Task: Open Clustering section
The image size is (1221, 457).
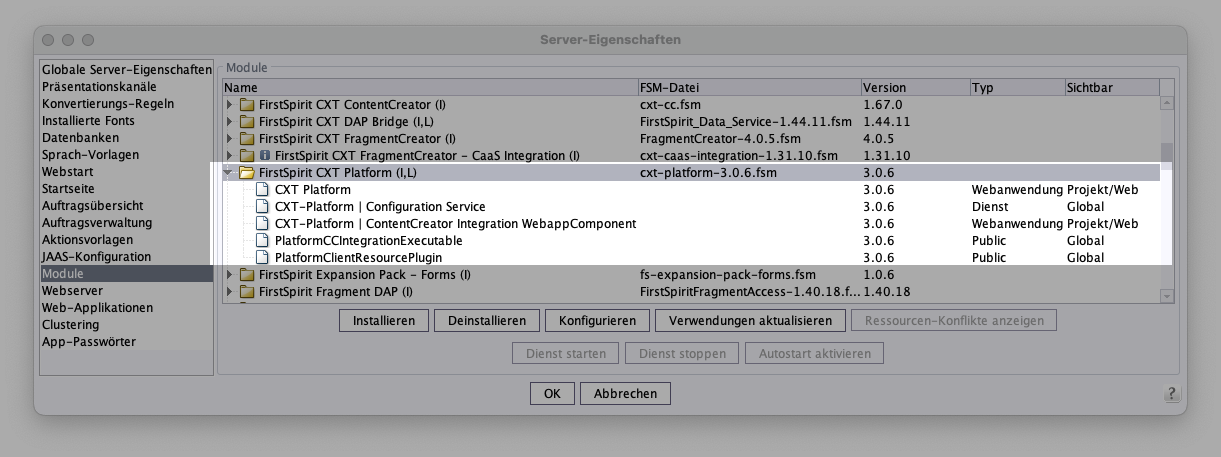Action: (127, 325)
